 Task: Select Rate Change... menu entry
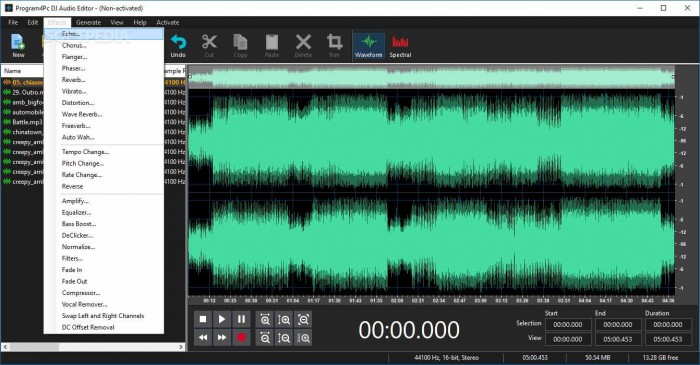[x=104, y=175]
